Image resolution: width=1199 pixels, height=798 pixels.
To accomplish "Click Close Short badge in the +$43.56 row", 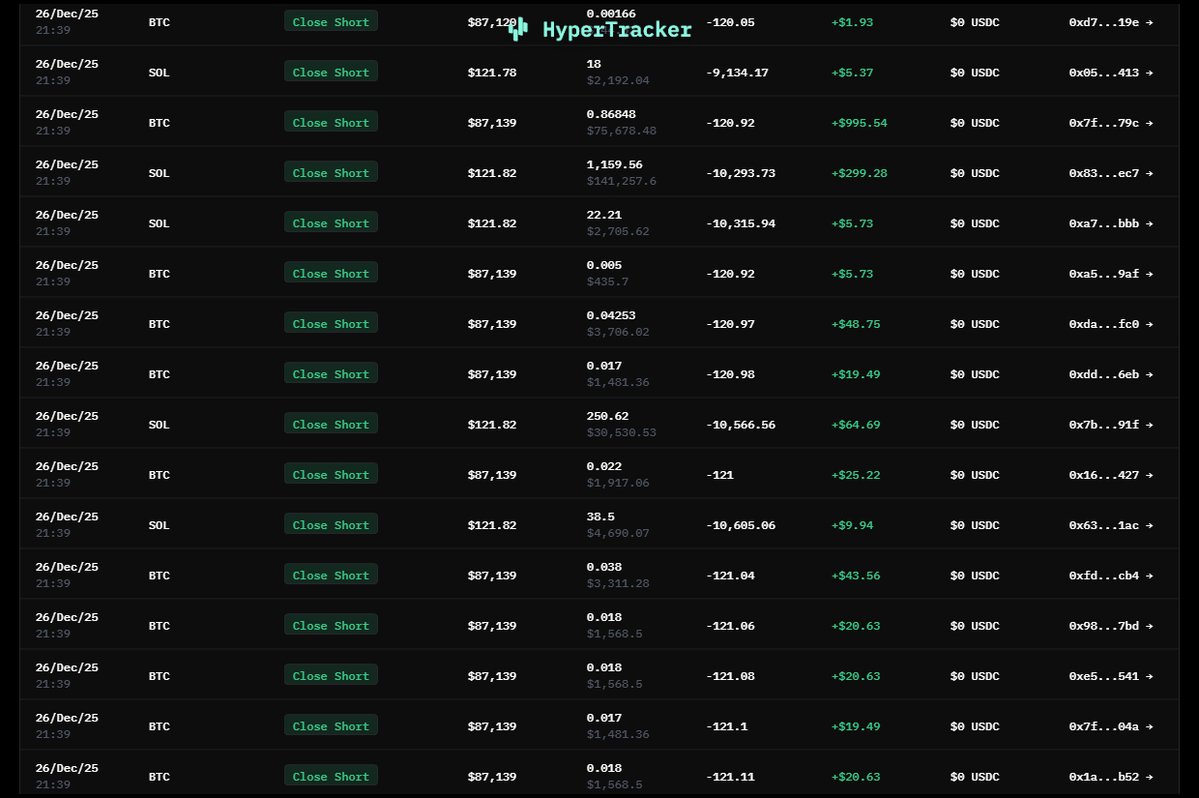I will click(x=331, y=575).
